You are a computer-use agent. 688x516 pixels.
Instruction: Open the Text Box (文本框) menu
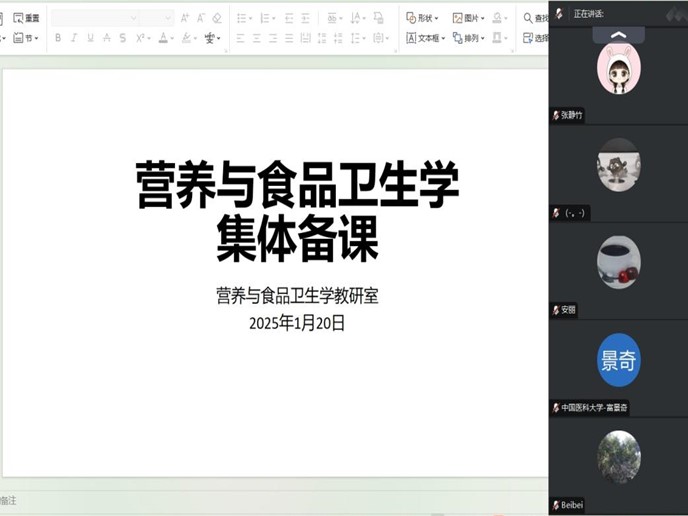(x=425, y=38)
